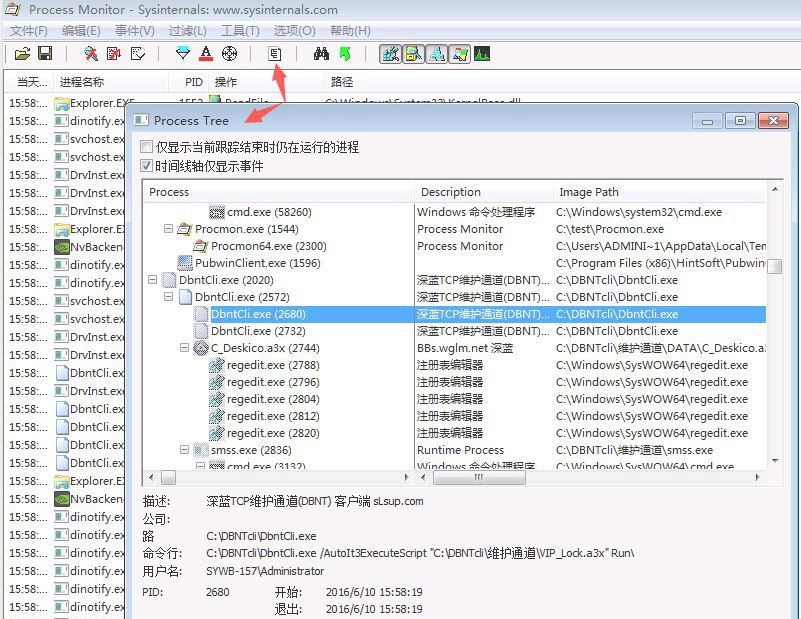Open the 工具(T) menu

(240, 31)
